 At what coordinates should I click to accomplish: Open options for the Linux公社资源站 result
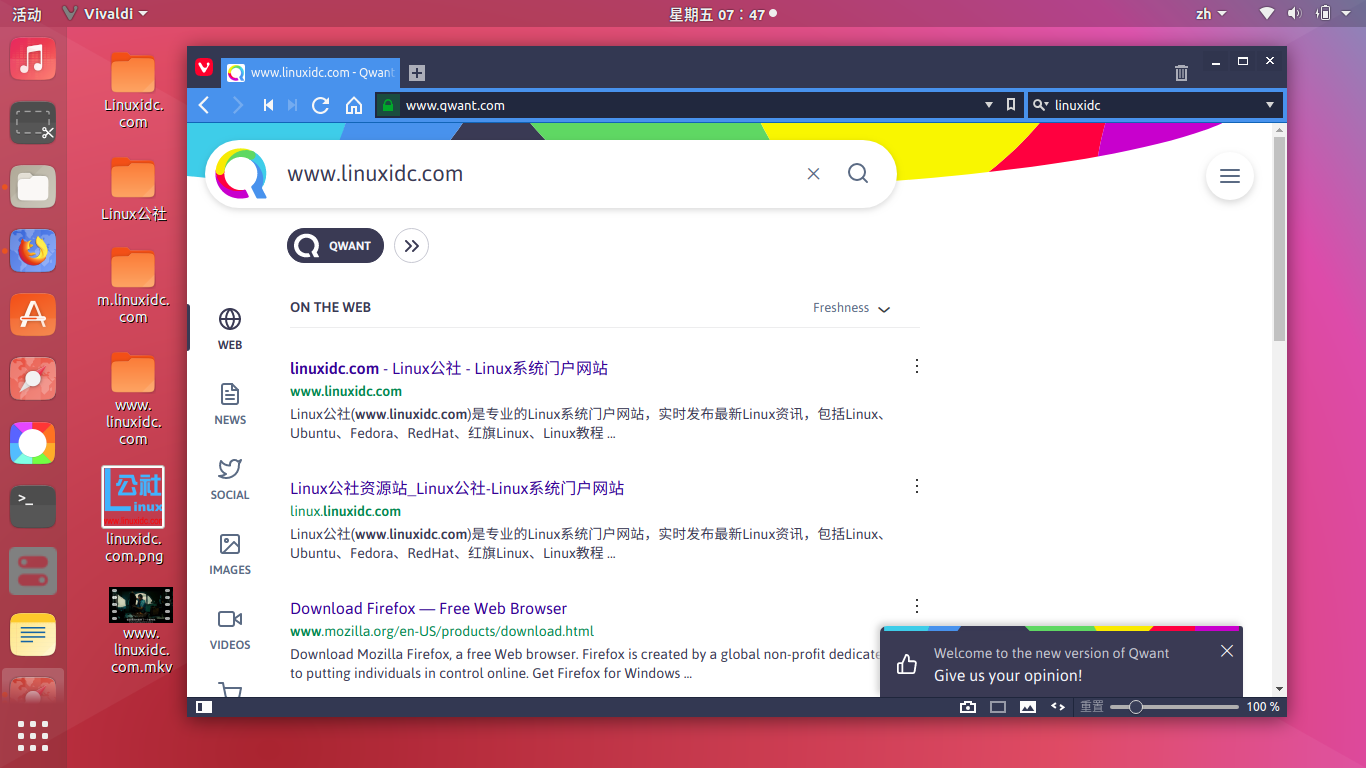[917, 486]
